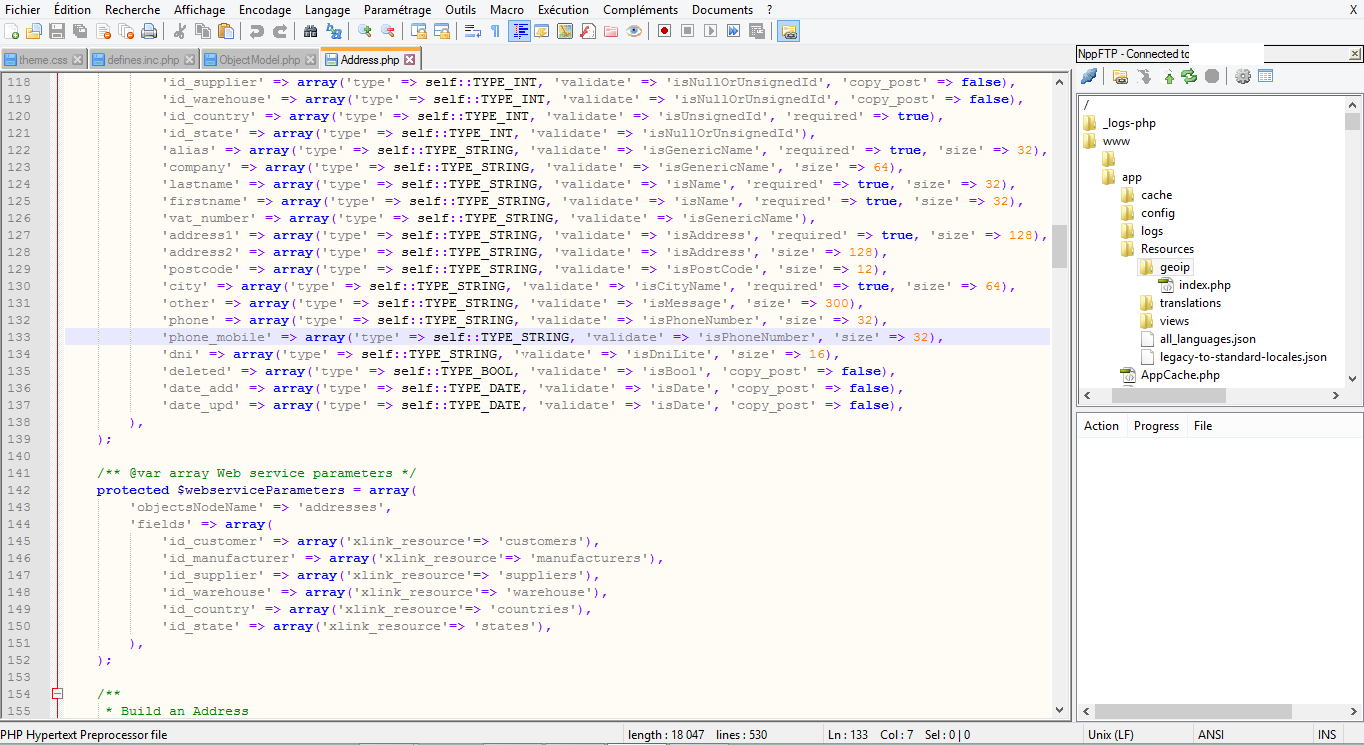Click the Progress column header
Screen dimensions: 1364x745
tap(1156, 426)
